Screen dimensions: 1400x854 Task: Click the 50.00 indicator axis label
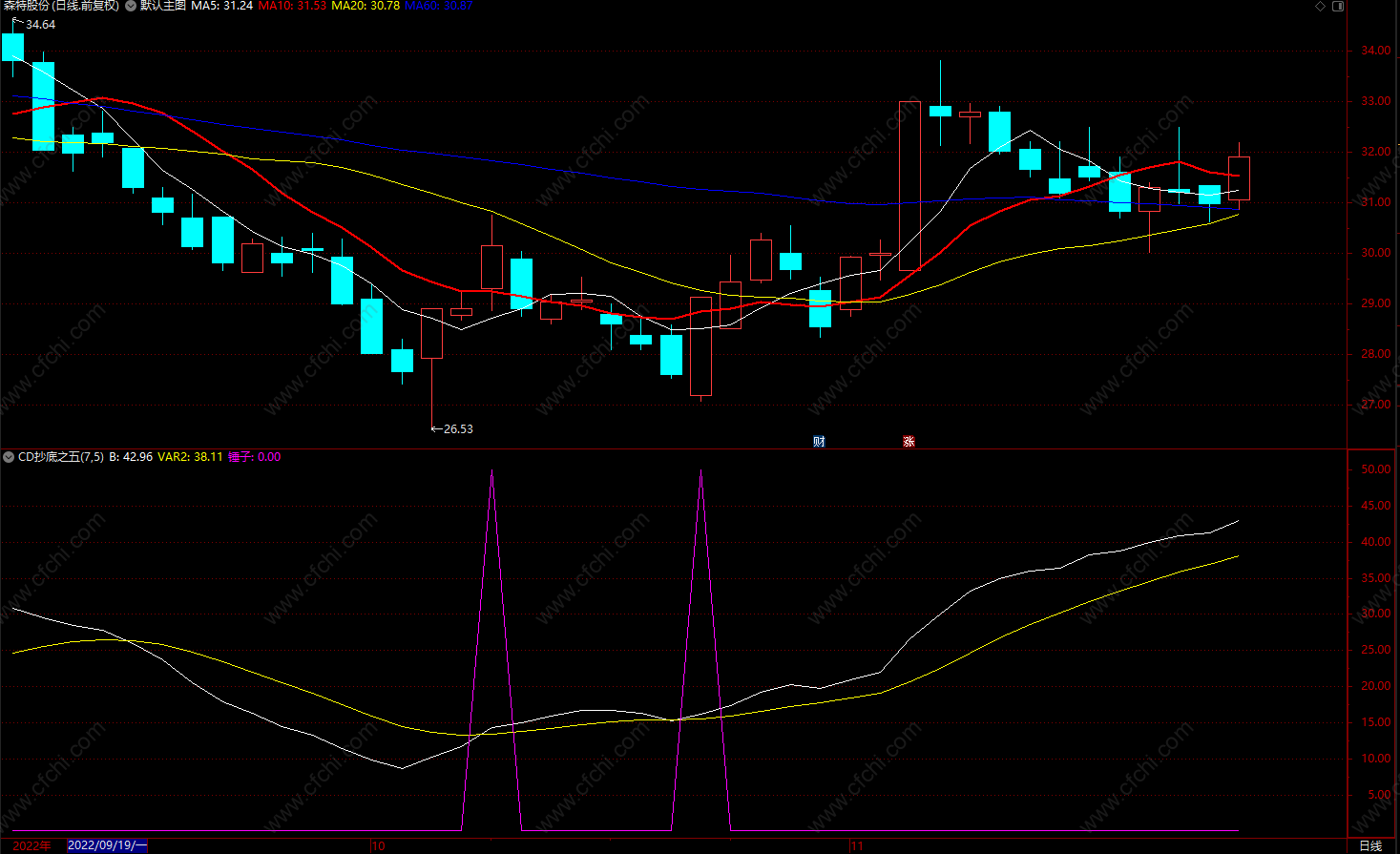[1375, 469]
